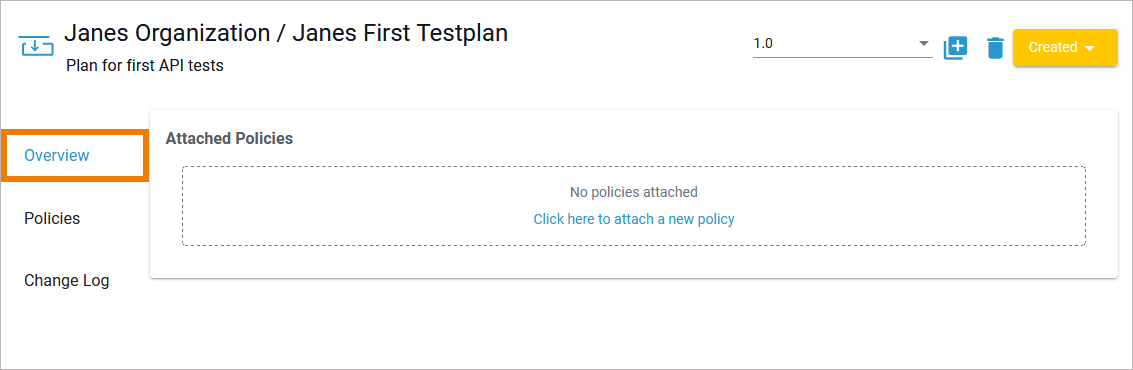Delete the plan using the trash icon
Image resolution: width=1133 pixels, height=370 pixels.
996,48
